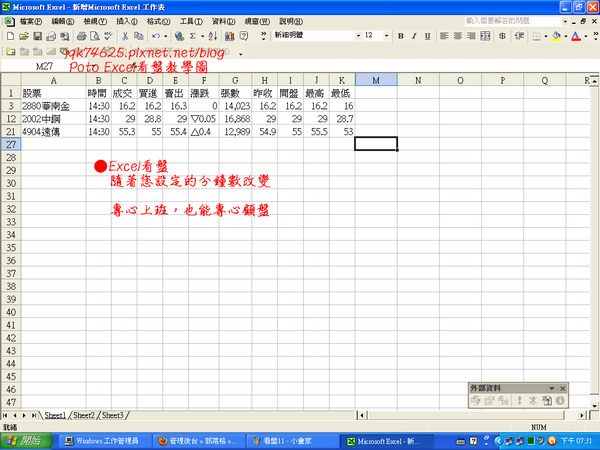Open the Fill Color palette dropdown arrow
The height and width of the screenshot is (450, 600).
click(566, 36)
